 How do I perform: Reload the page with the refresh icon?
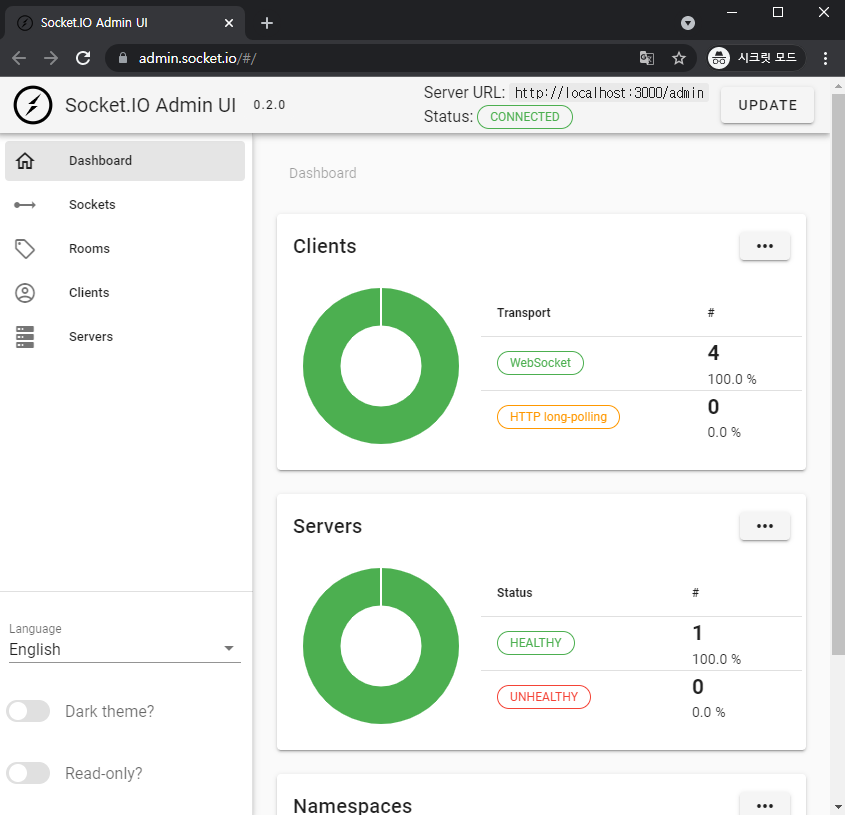[83, 58]
